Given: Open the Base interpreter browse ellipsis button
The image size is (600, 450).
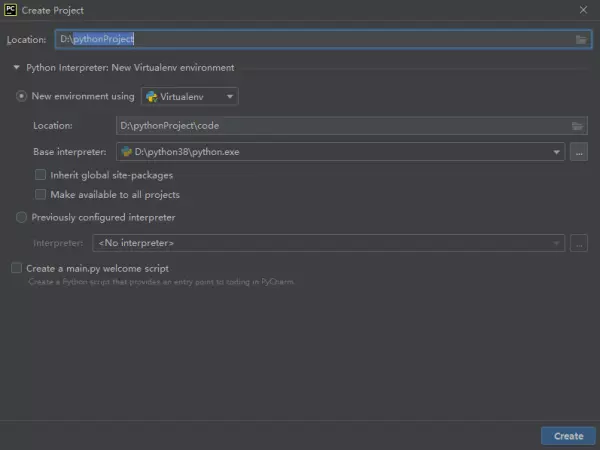Looking at the screenshot, I should click(579, 152).
